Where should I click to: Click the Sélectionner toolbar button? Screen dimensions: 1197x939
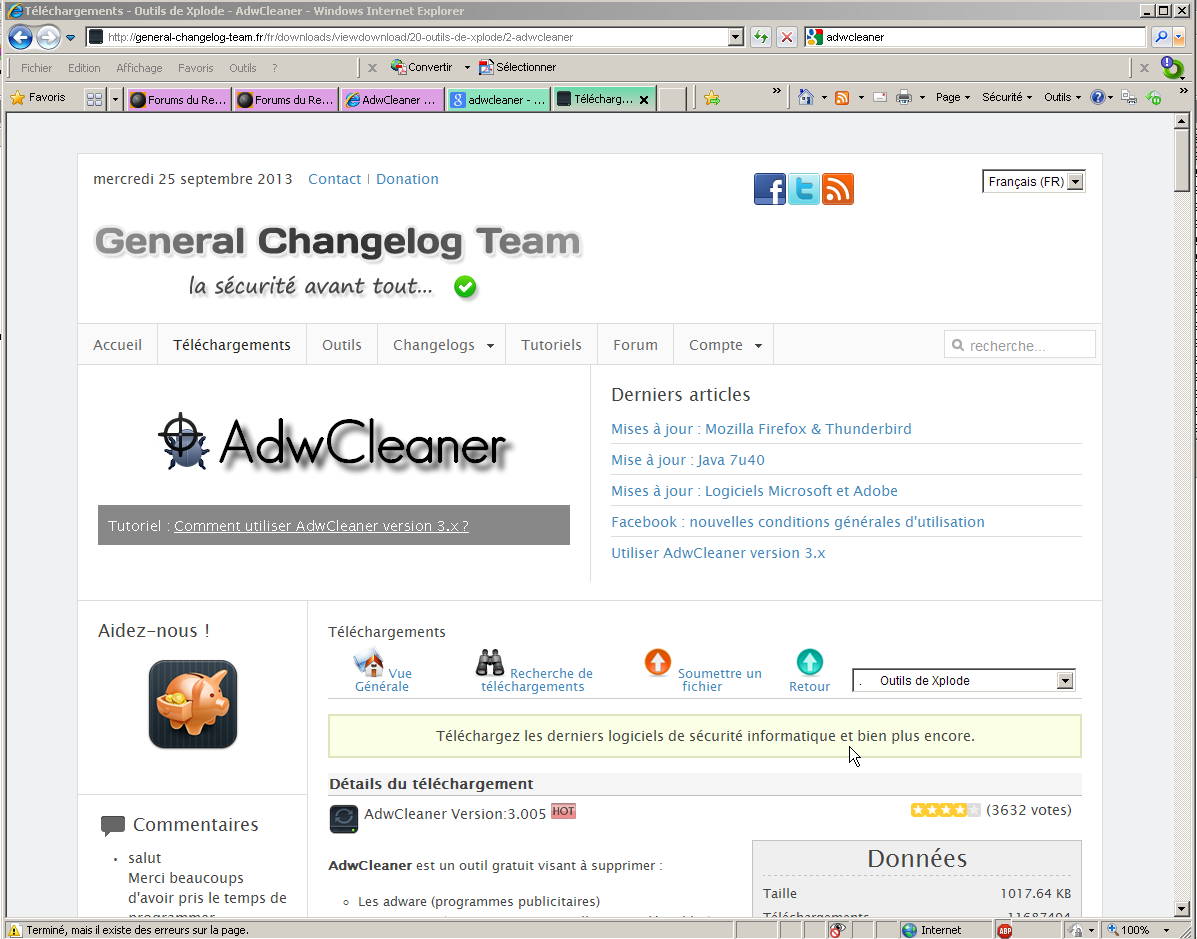click(518, 67)
